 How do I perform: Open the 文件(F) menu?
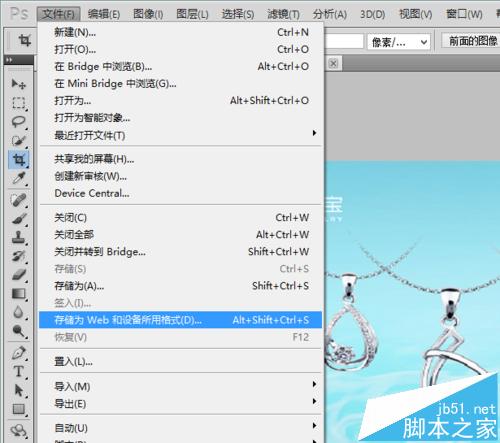[59, 14]
